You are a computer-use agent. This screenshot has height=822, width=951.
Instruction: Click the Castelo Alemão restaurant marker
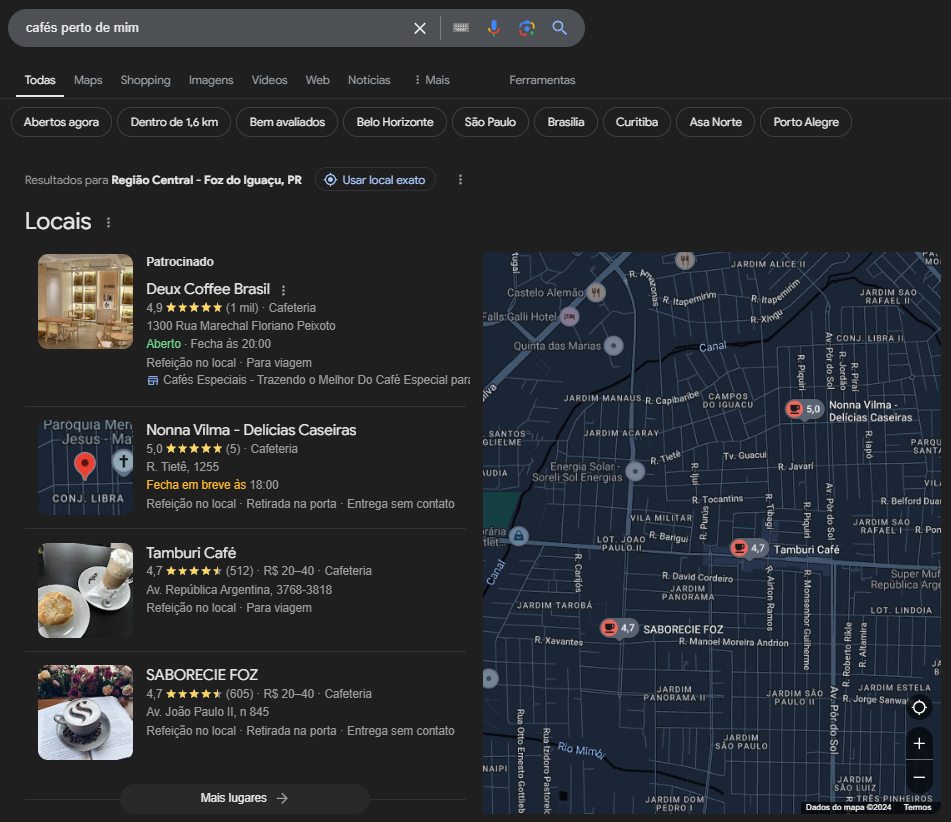(x=596, y=292)
